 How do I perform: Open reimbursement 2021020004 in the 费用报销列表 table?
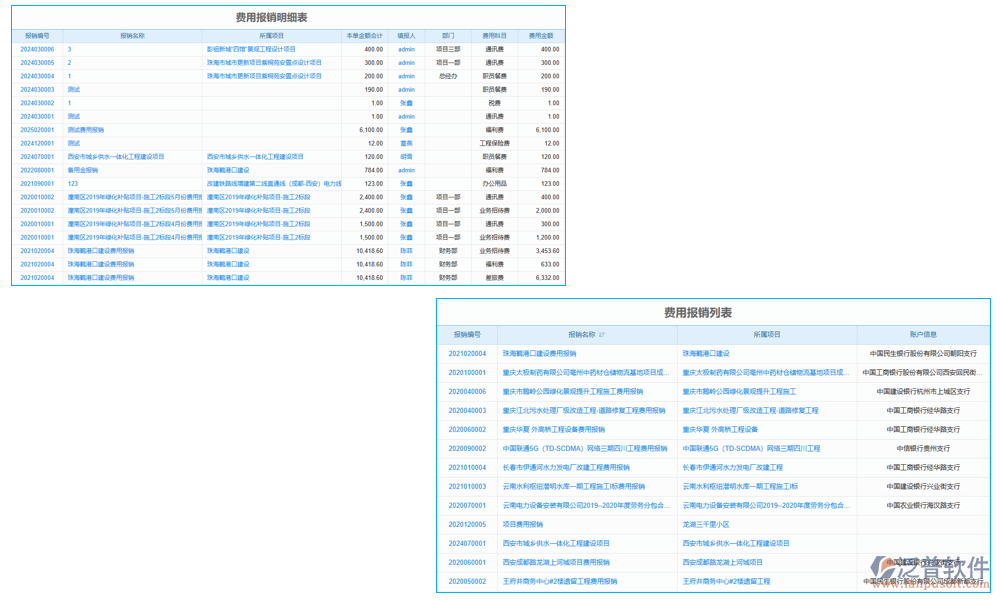(x=467, y=354)
